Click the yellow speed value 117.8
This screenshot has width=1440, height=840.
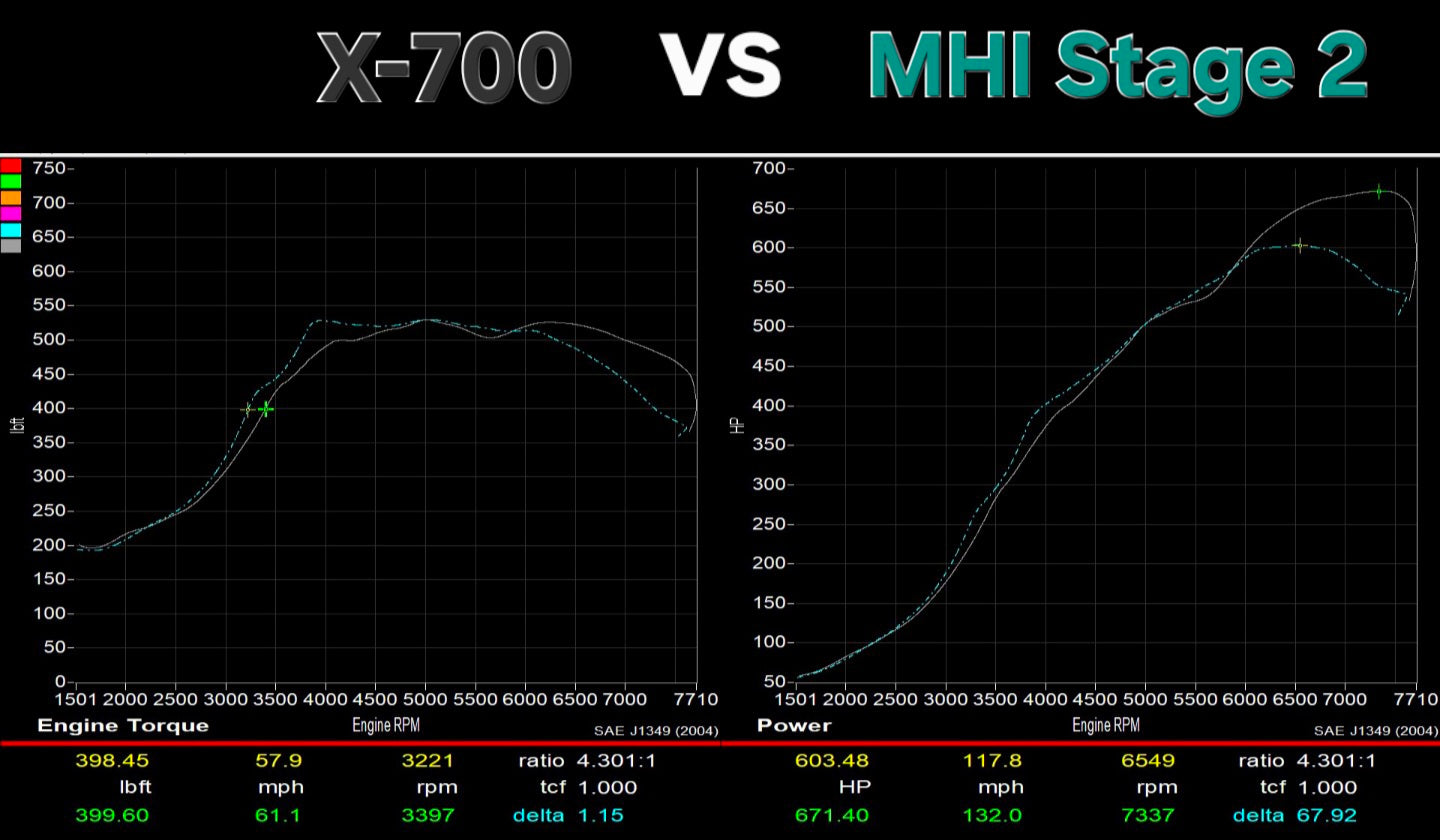(993, 761)
